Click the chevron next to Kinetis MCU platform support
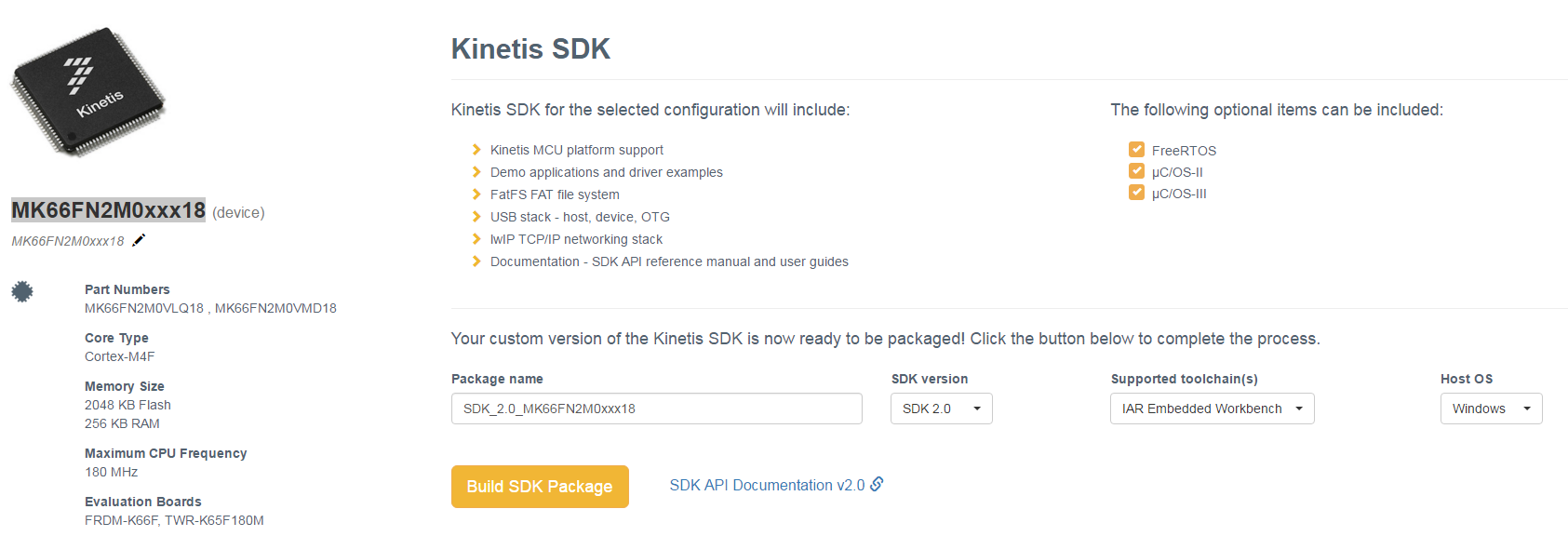The height and width of the screenshot is (536, 1568). (476, 150)
